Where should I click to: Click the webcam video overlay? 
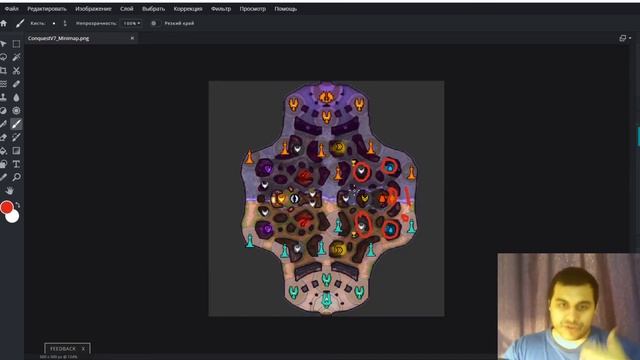coord(569,307)
